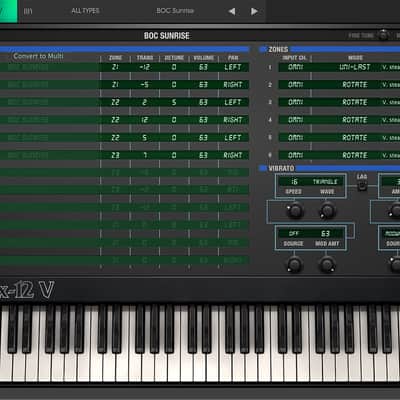Image resolution: width=400 pixels, height=400 pixels.
Task: Select zone value 21 in first voice row
Action: 115,67
